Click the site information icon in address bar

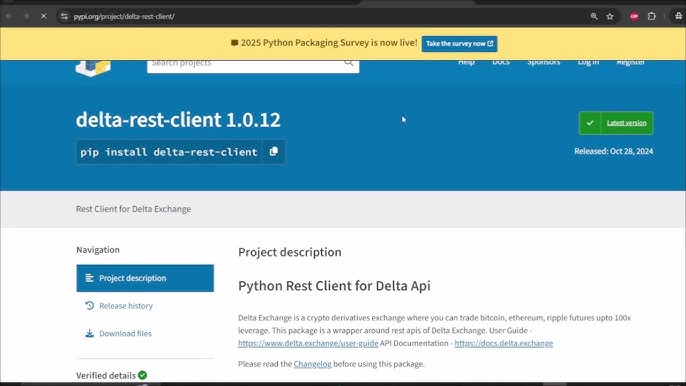pyautogui.click(x=64, y=16)
